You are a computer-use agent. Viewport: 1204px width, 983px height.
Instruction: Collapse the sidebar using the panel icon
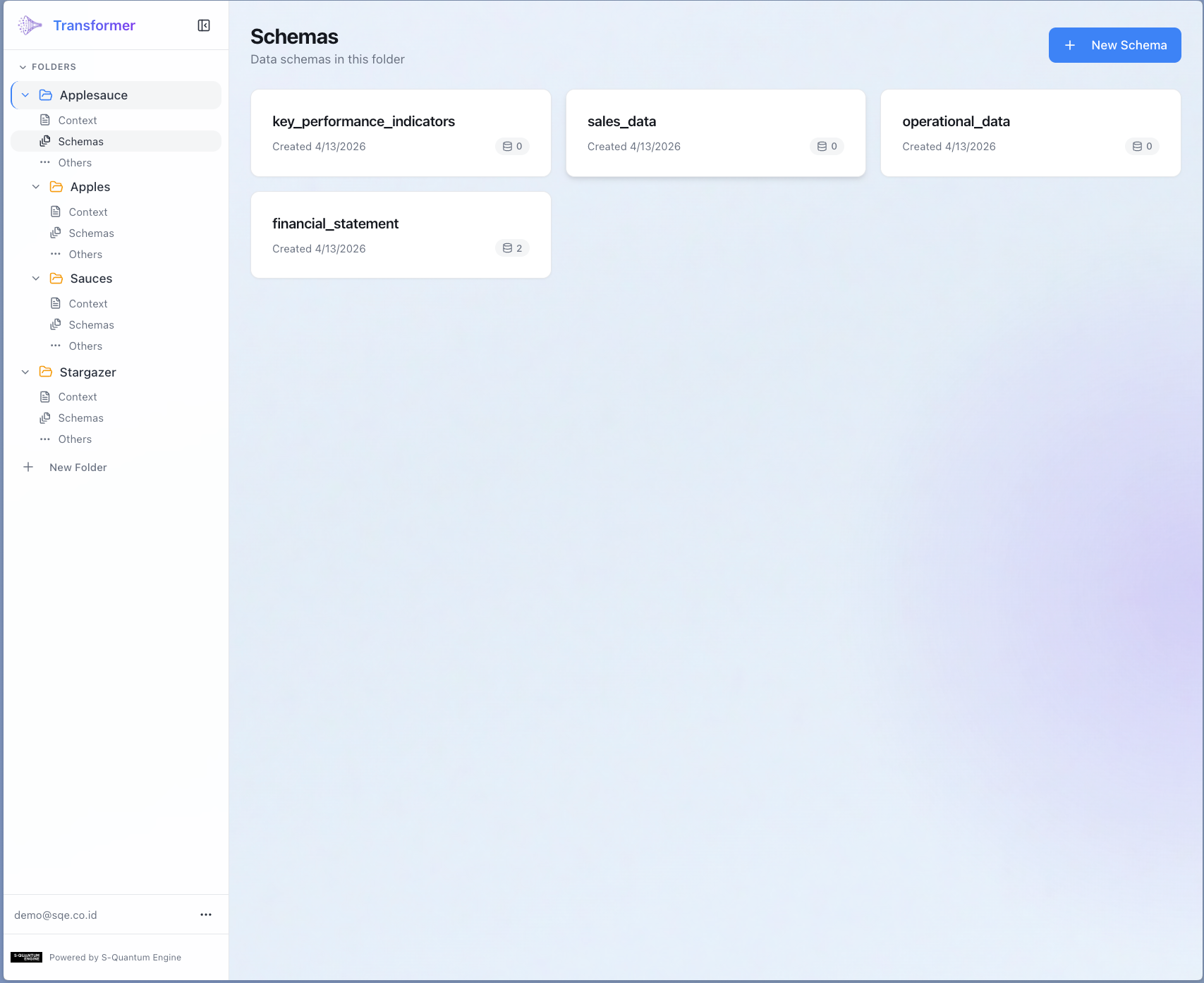pyautogui.click(x=204, y=25)
